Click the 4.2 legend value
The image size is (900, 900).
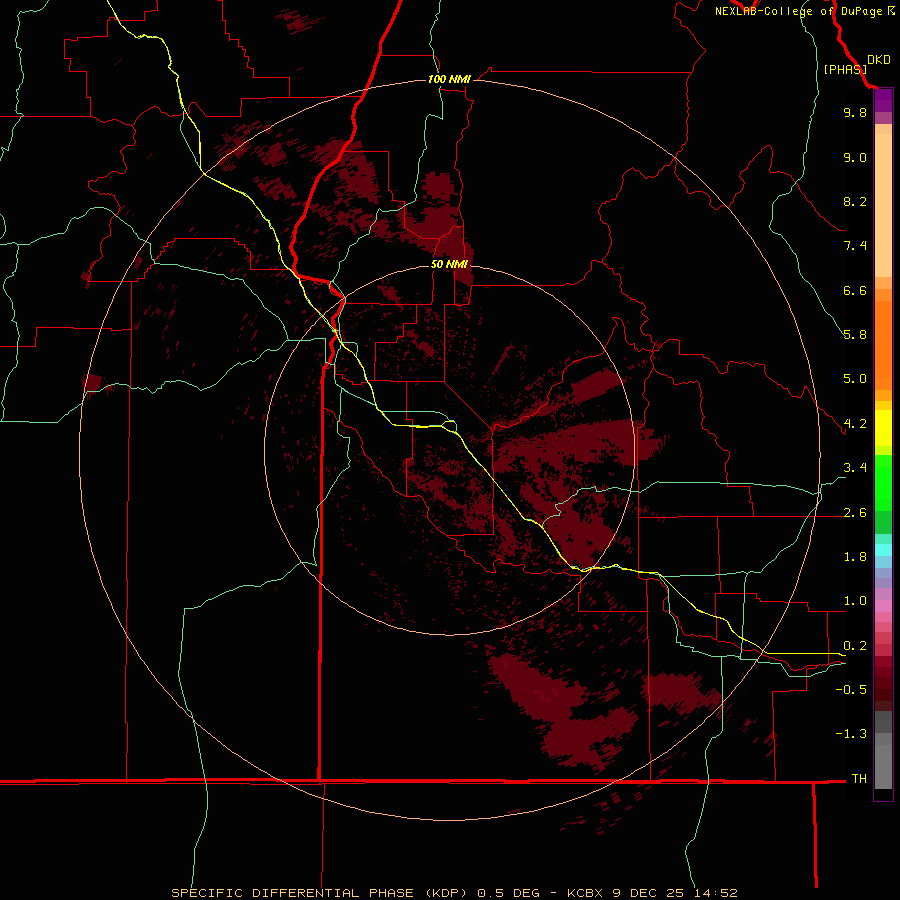pos(855,424)
